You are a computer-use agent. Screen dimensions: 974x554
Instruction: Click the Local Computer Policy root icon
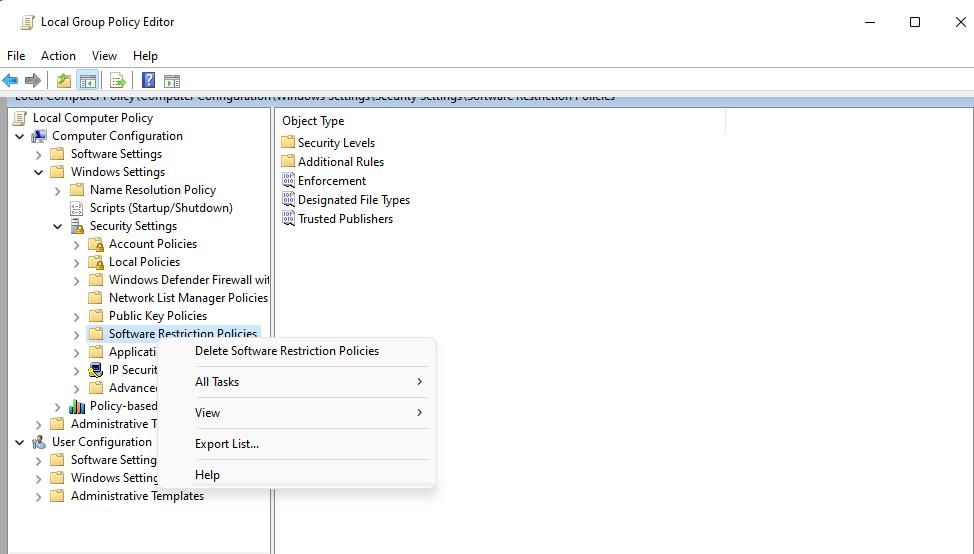pyautogui.click(x=20, y=118)
